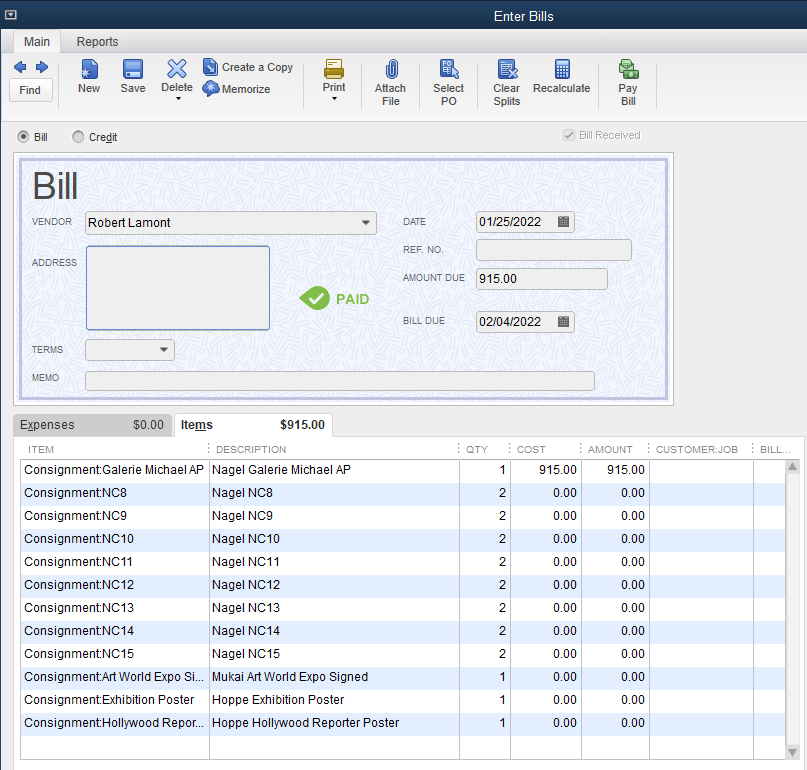Open the Terms dropdown

(164, 350)
